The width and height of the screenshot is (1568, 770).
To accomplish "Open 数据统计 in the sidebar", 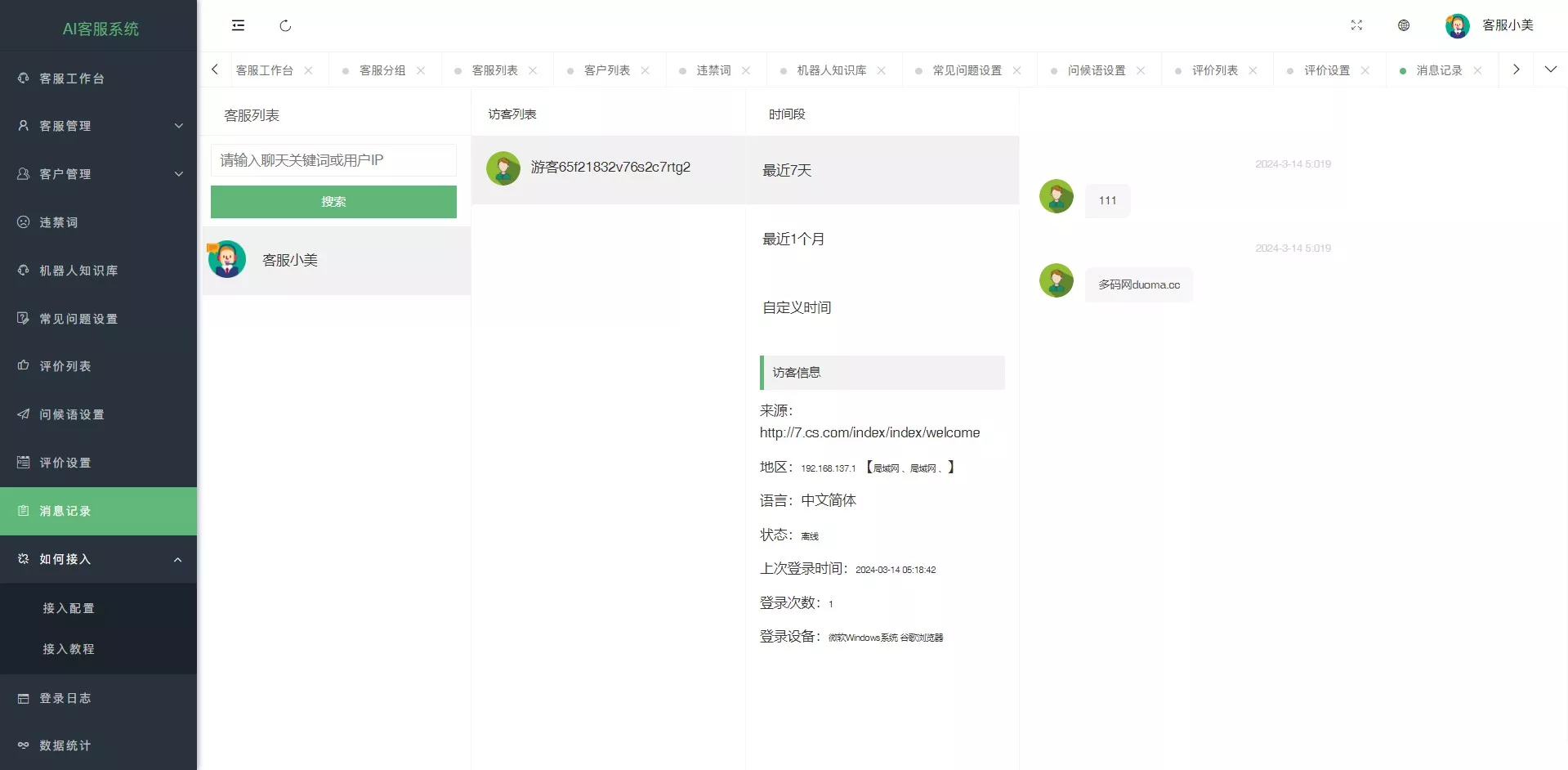I will (65, 745).
